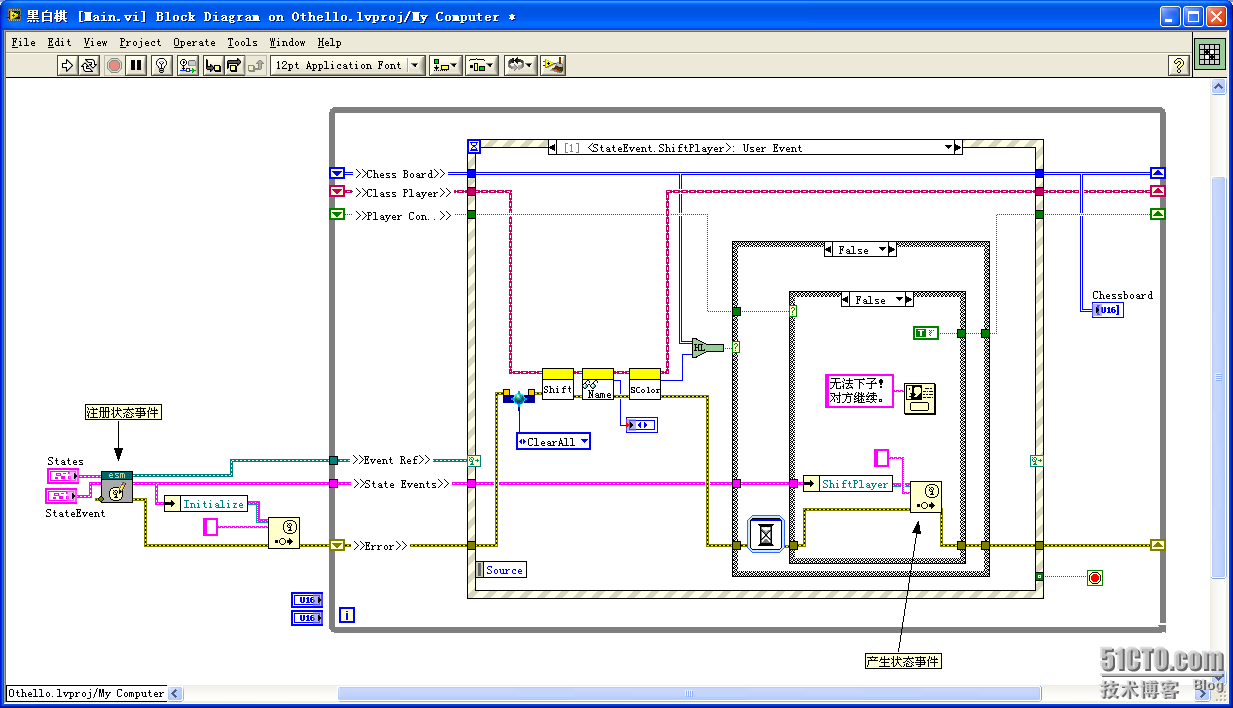This screenshot has height=708, width=1233.
Task: Open the Project menu
Action: (x=140, y=42)
